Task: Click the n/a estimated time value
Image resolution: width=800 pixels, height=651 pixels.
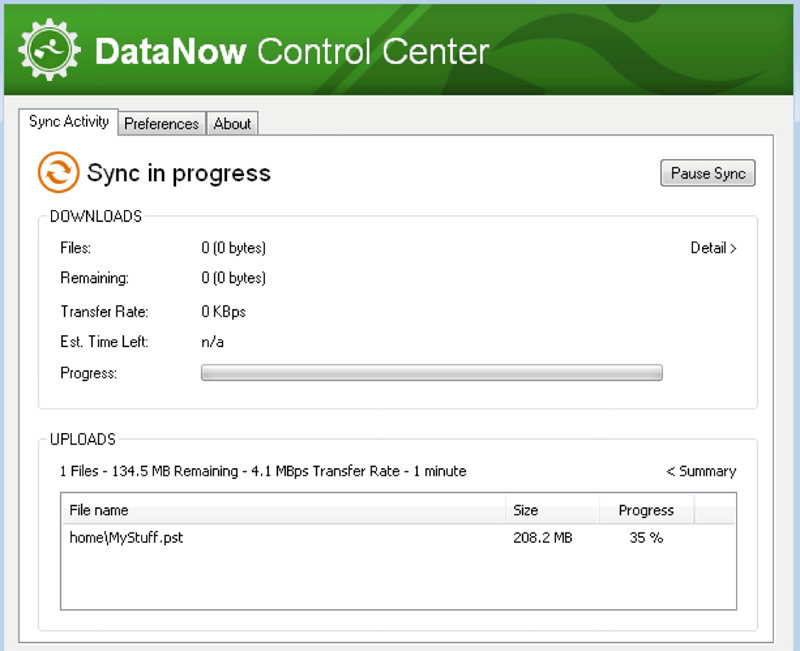Action: (212, 342)
